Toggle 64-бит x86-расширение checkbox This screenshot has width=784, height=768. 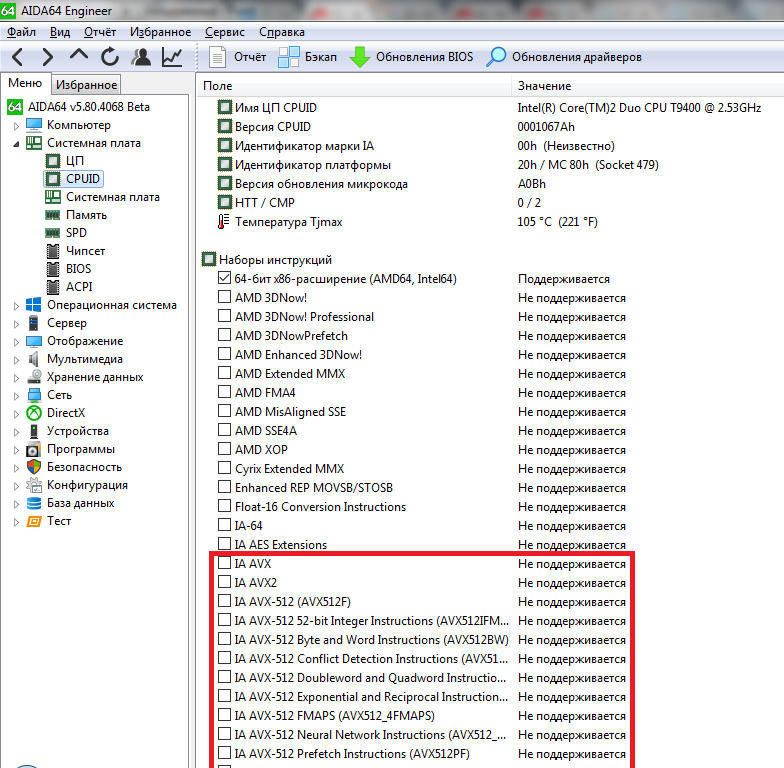(224, 278)
